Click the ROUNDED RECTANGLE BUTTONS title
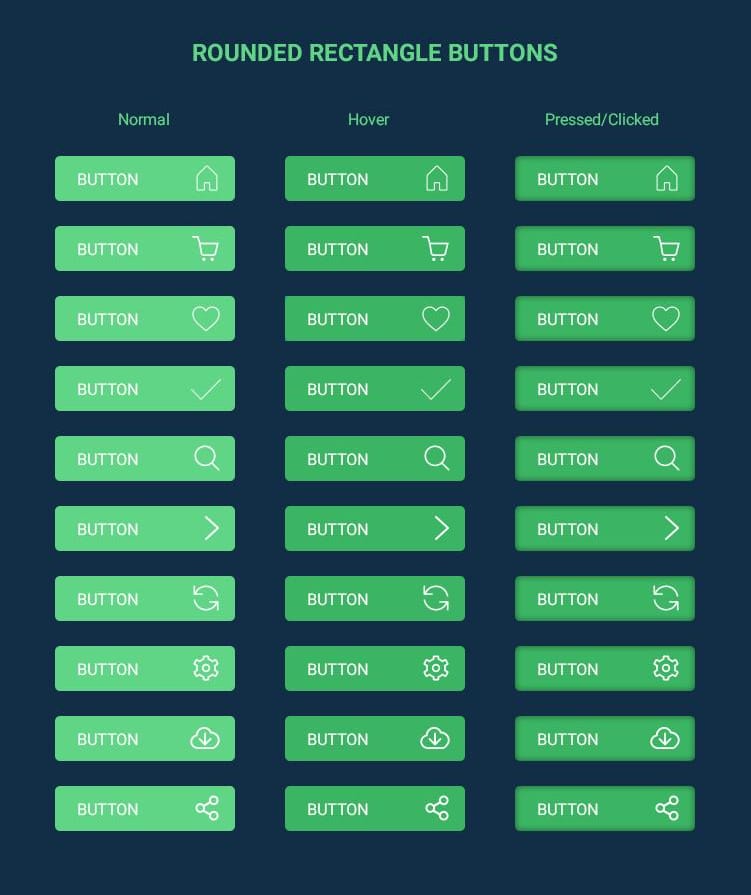 (375, 53)
